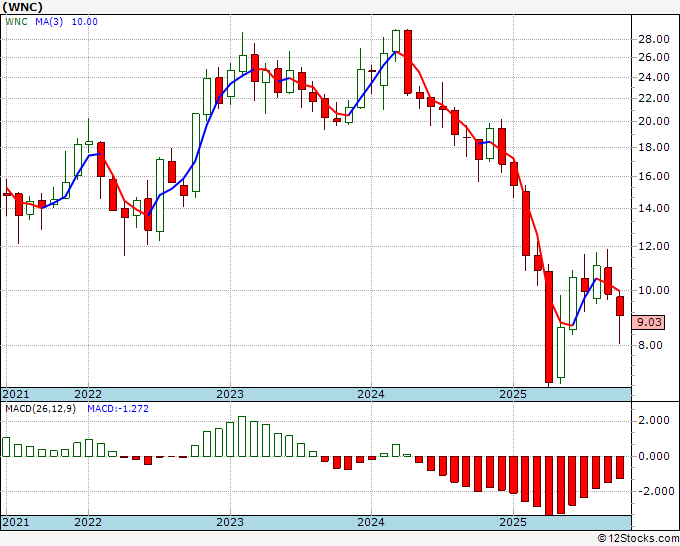Click the MACD(26,12,9) indicator label
Image resolution: width=680 pixels, height=546 pixels.
click(36, 409)
